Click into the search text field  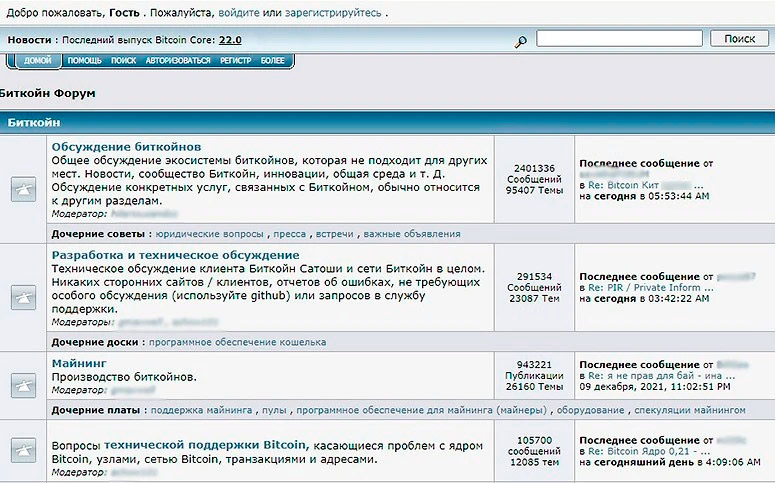618,39
